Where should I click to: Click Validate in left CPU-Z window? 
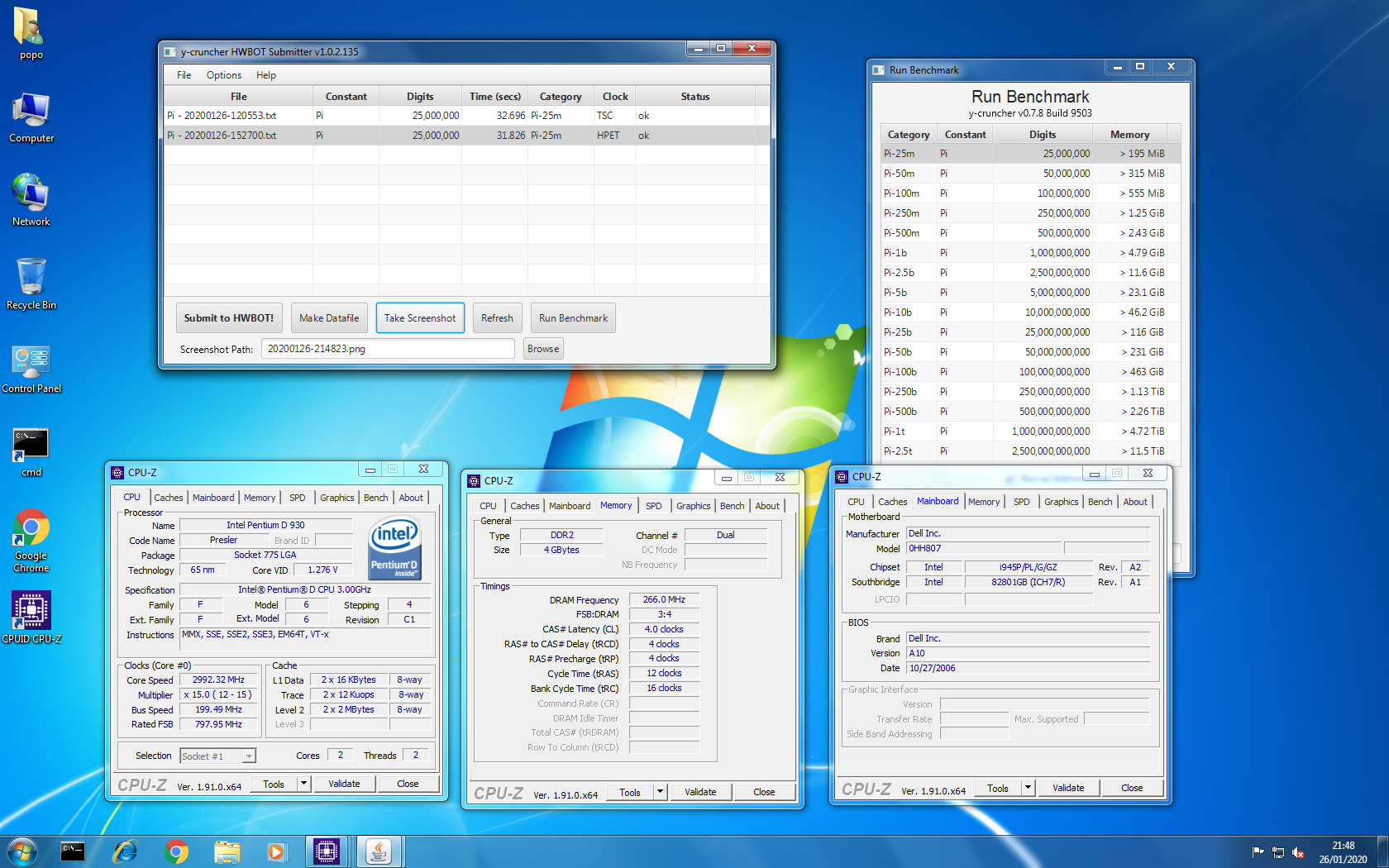point(344,784)
